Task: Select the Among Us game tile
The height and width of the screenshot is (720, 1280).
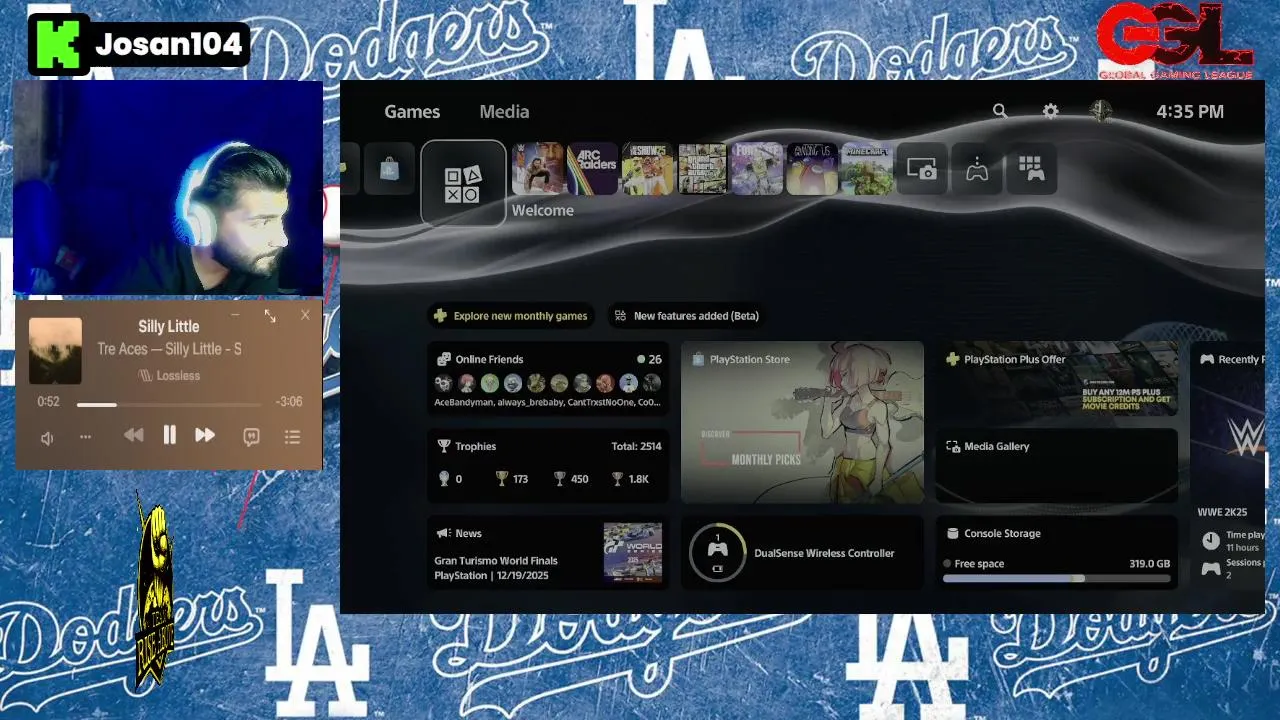Action: coord(812,169)
